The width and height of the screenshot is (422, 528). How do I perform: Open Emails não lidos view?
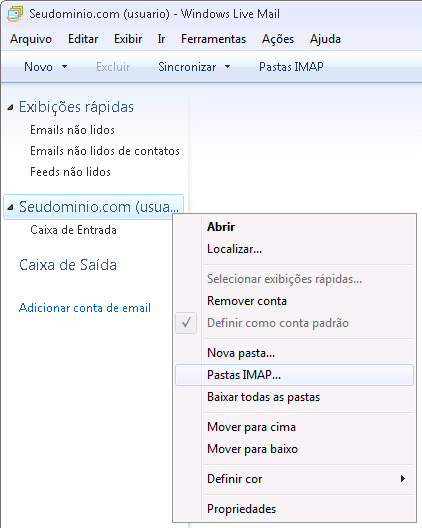72,130
